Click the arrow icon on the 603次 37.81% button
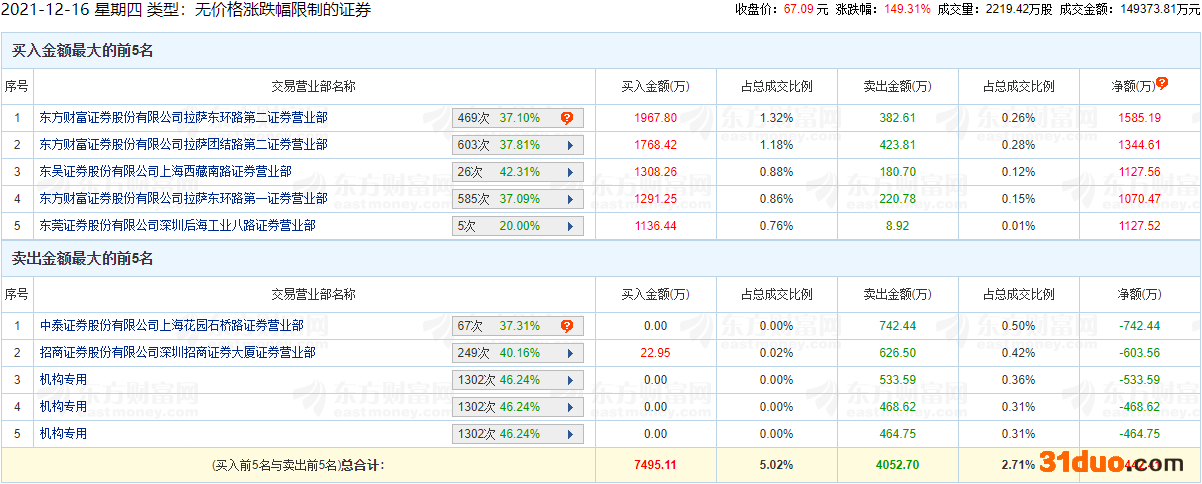The image size is (1202, 484). click(x=568, y=145)
